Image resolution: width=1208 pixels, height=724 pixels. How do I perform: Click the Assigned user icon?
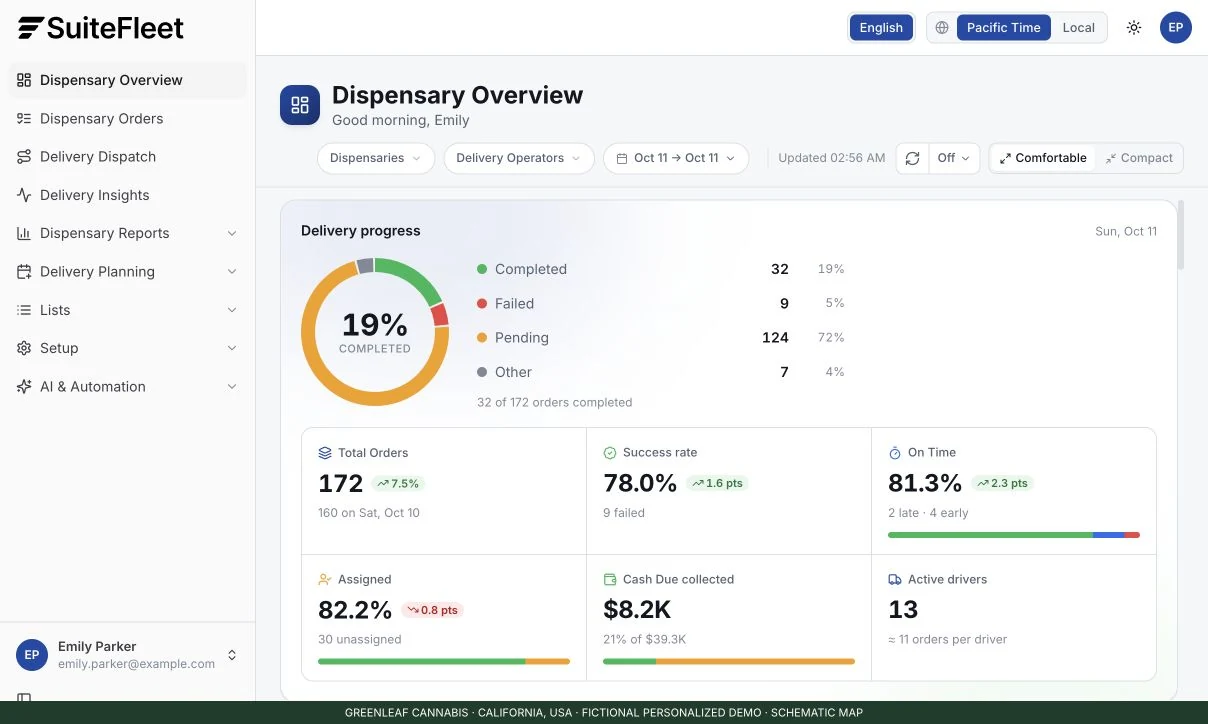325,580
